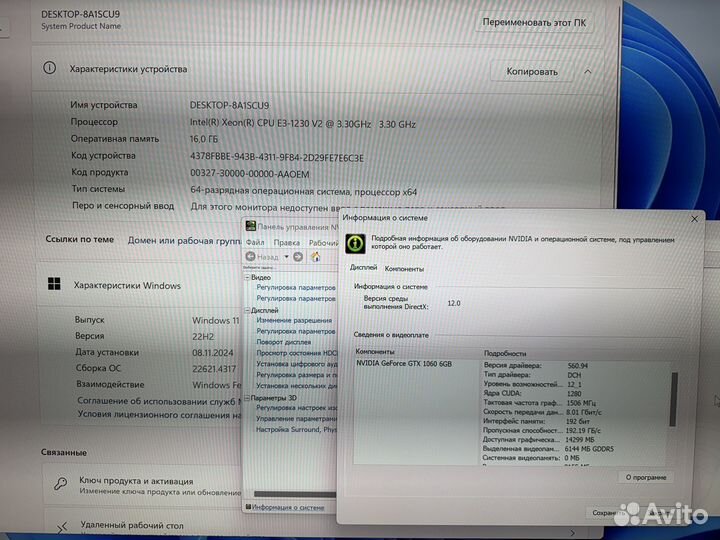
Task: Select Поворот дисплея in tree
Action: (283, 342)
